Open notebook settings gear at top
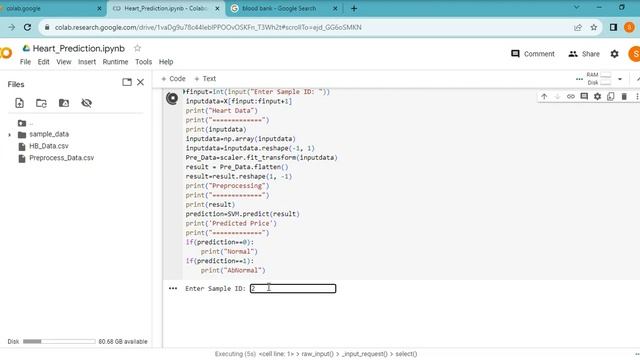The width and height of the screenshot is (640, 360). [x=614, y=54]
